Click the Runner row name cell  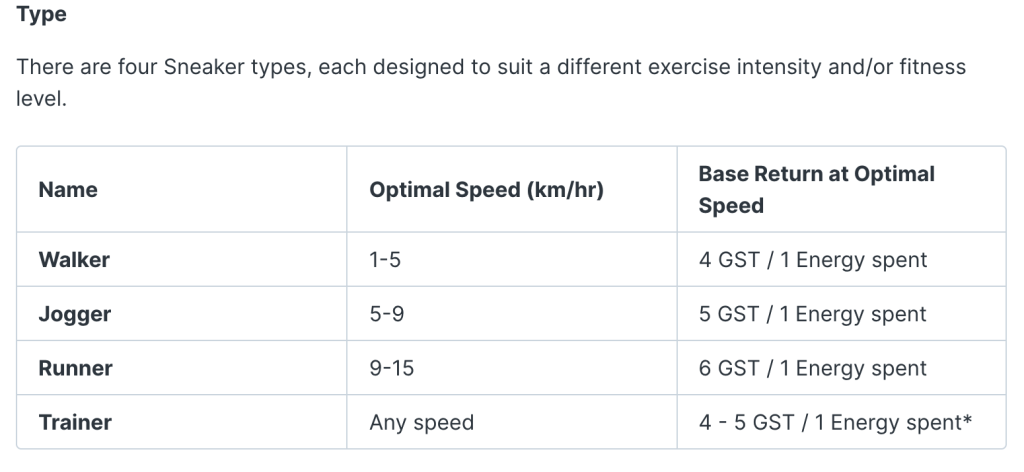(x=75, y=368)
